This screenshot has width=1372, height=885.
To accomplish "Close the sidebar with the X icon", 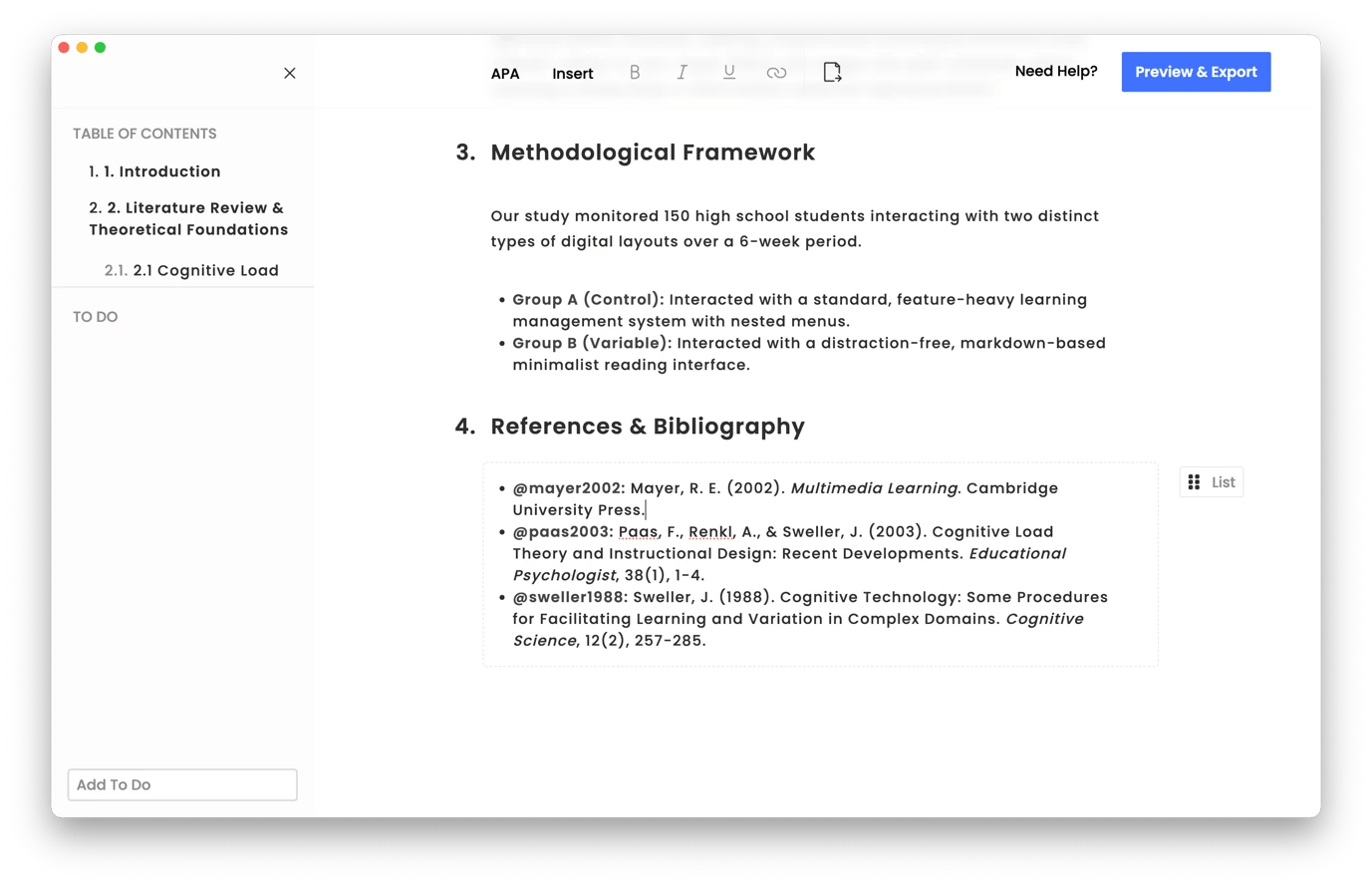I will [x=290, y=73].
